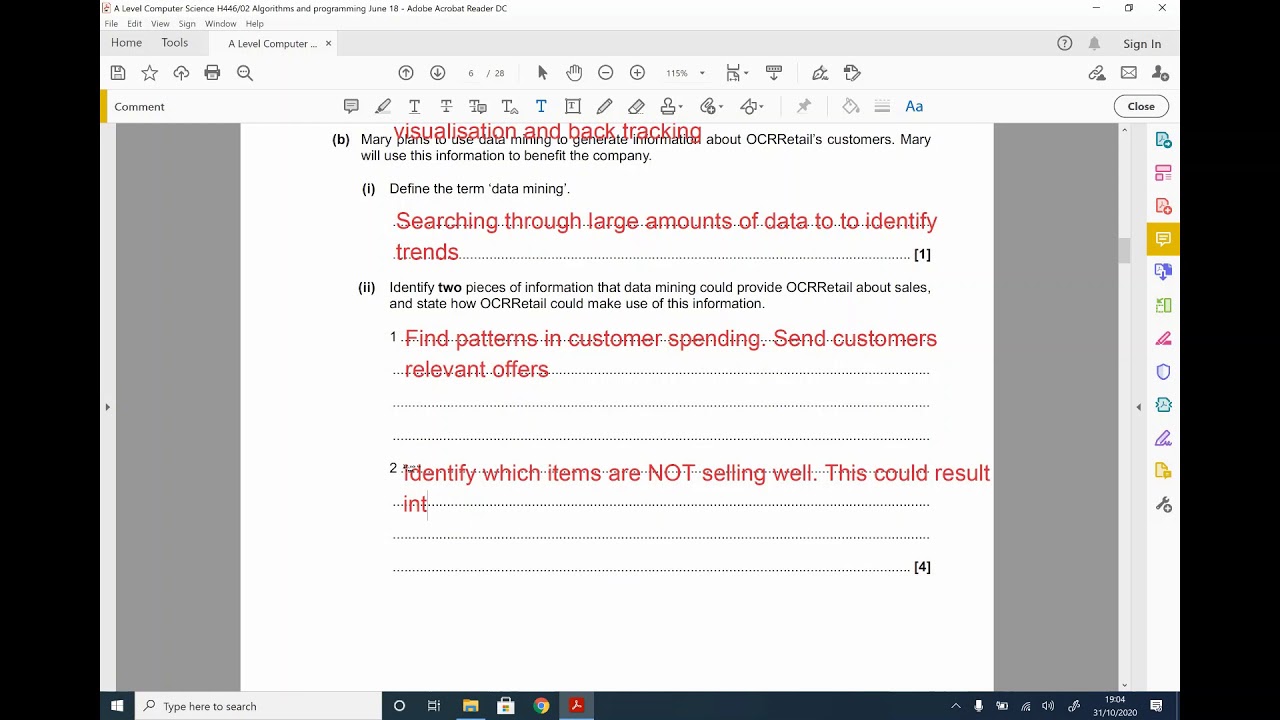Screen dimensions: 1280x720
Task: Open page fit options dropdown
Action: [x=738, y=73]
